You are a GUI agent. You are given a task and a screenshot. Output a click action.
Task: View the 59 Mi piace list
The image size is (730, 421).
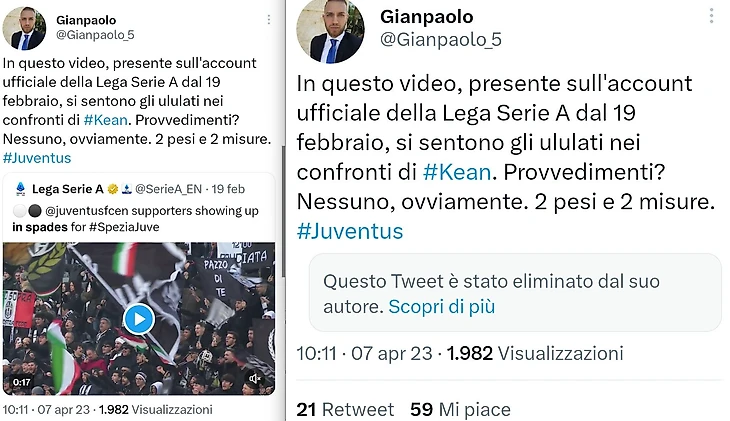tap(460, 410)
